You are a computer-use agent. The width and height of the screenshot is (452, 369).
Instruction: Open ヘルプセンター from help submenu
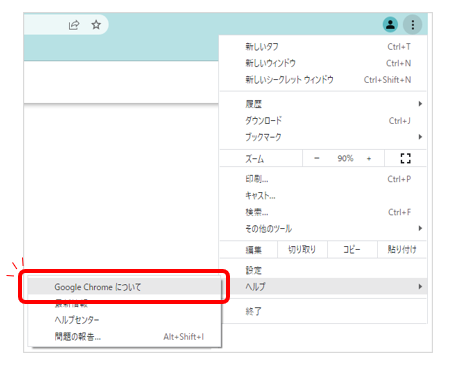pos(124,320)
